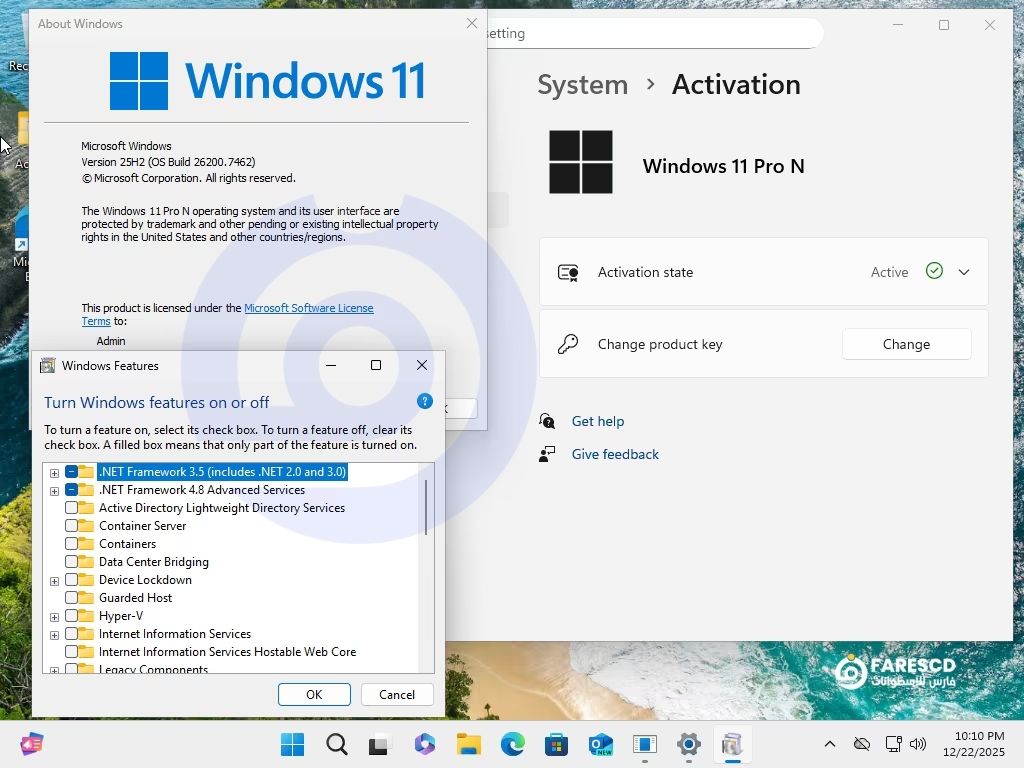Tick the Data Center Bridging checkbox

(x=72, y=562)
